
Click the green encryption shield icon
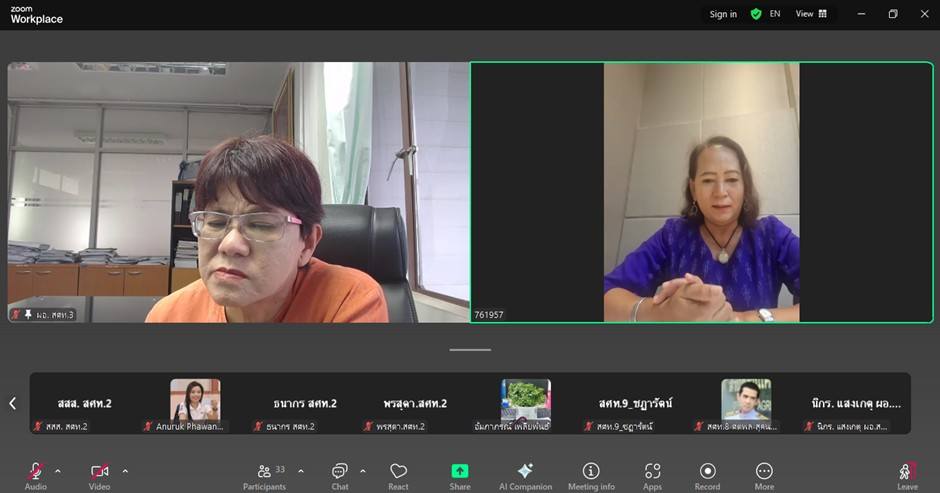[756, 14]
